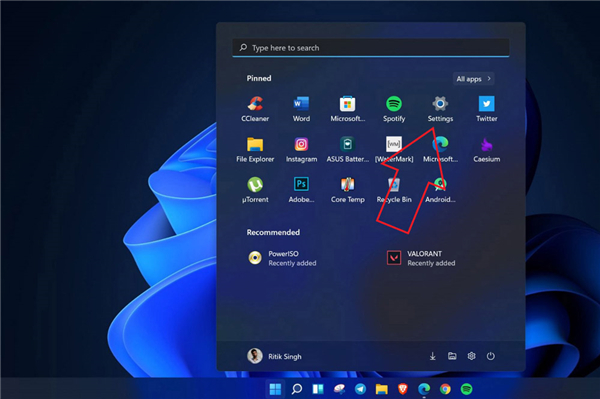Open Twitter pinned app
This screenshot has width=600, height=399.
(x=486, y=109)
